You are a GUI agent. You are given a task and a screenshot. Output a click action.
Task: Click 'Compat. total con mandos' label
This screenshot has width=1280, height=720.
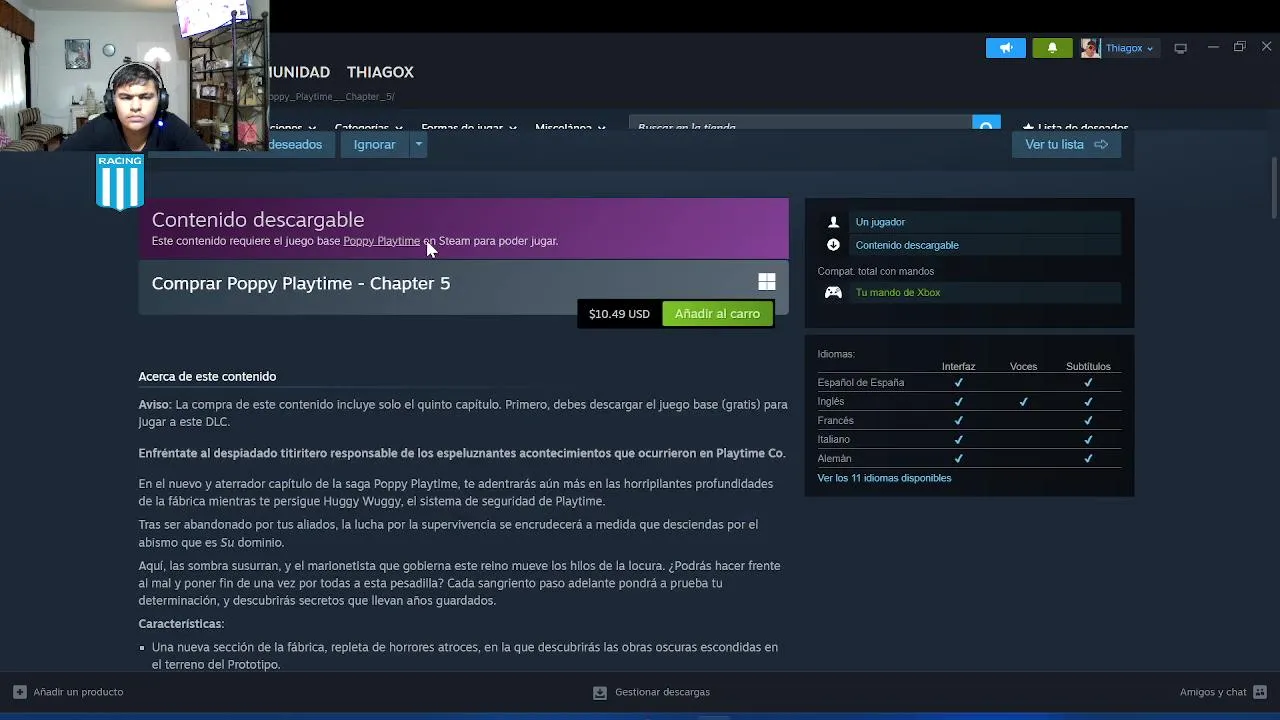coord(875,271)
